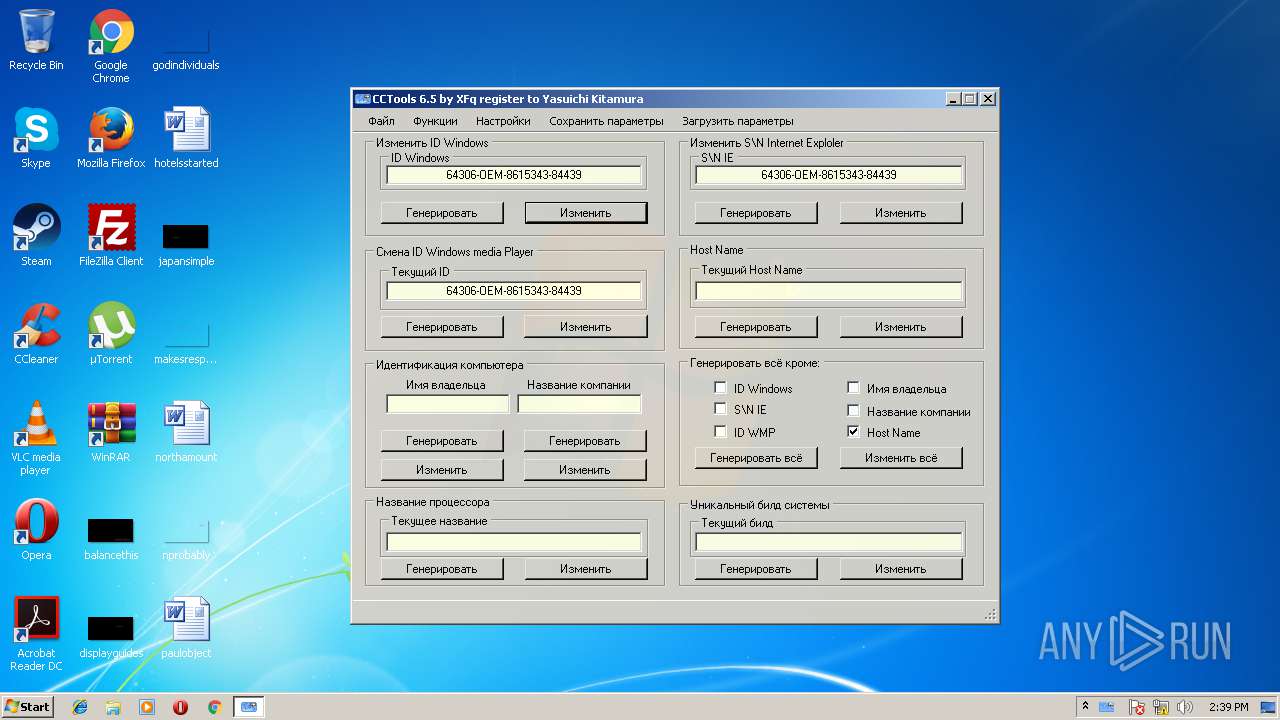Select the displayguides desktop icon
The width and height of the screenshot is (1280, 720).
pyautogui.click(x=111, y=636)
